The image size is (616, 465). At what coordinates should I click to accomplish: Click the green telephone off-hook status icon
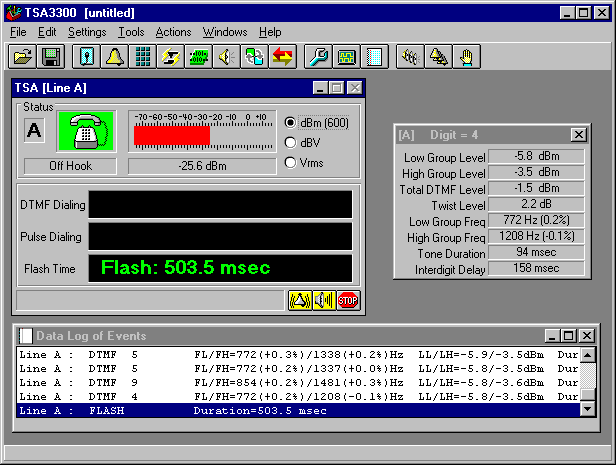(x=86, y=131)
